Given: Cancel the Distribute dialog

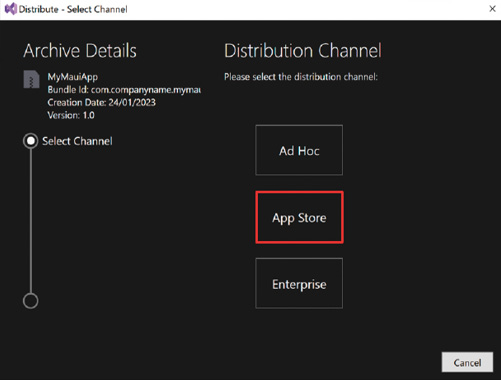Looking at the screenshot, I should click(467, 362).
